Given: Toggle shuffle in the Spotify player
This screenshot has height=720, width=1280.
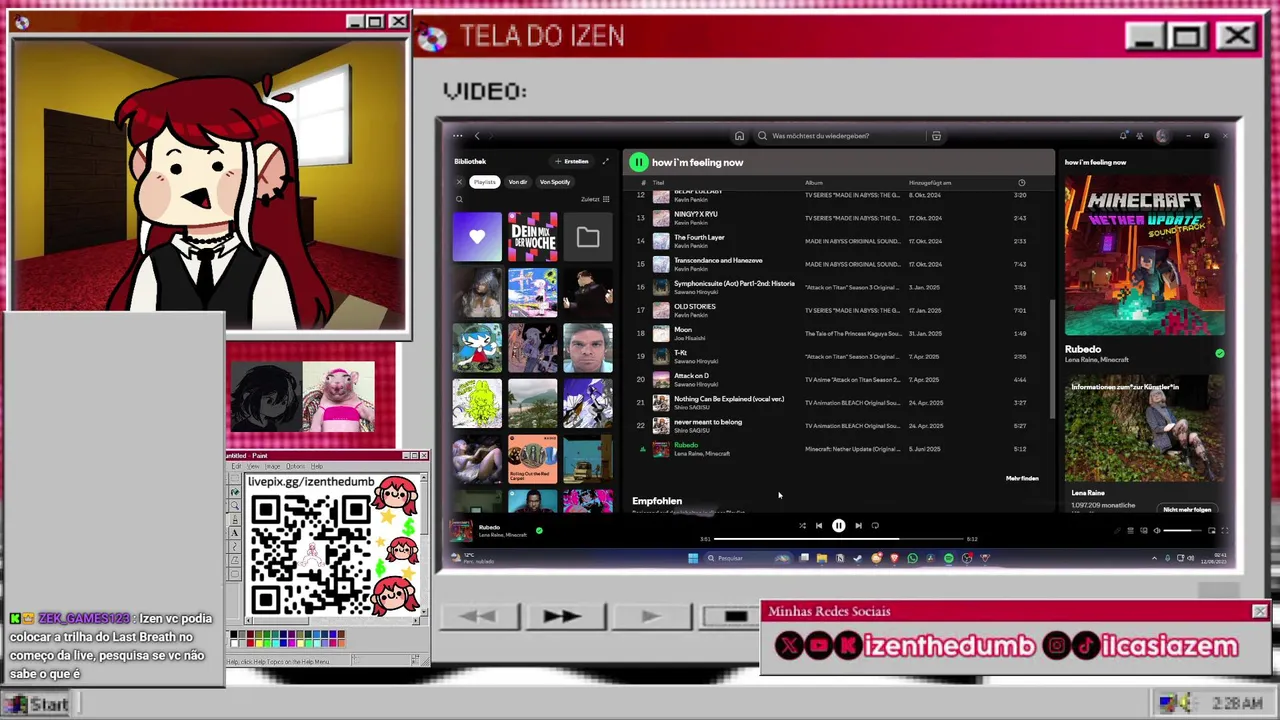Looking at the screenshot, I should 802,525.
